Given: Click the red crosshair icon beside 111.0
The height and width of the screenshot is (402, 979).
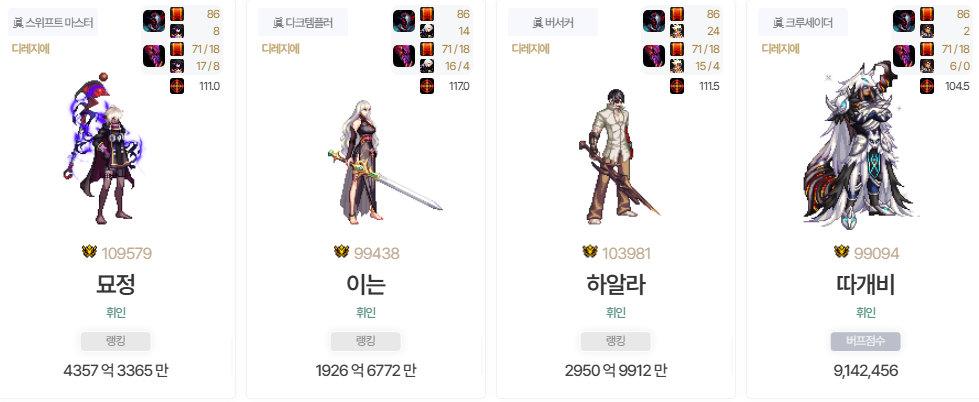Looking at the screenshot, I should pyautogui.click(x=177, y=86).
